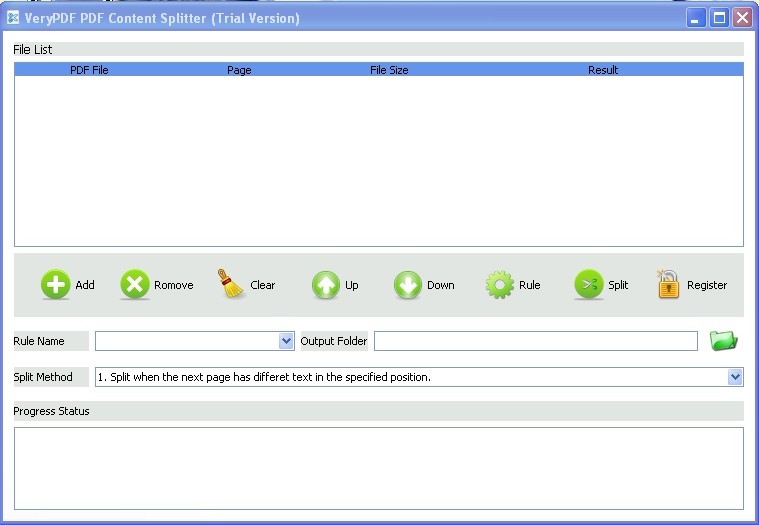
Task: Click the green down-arrow Down icon
Action: coord(408,285)
